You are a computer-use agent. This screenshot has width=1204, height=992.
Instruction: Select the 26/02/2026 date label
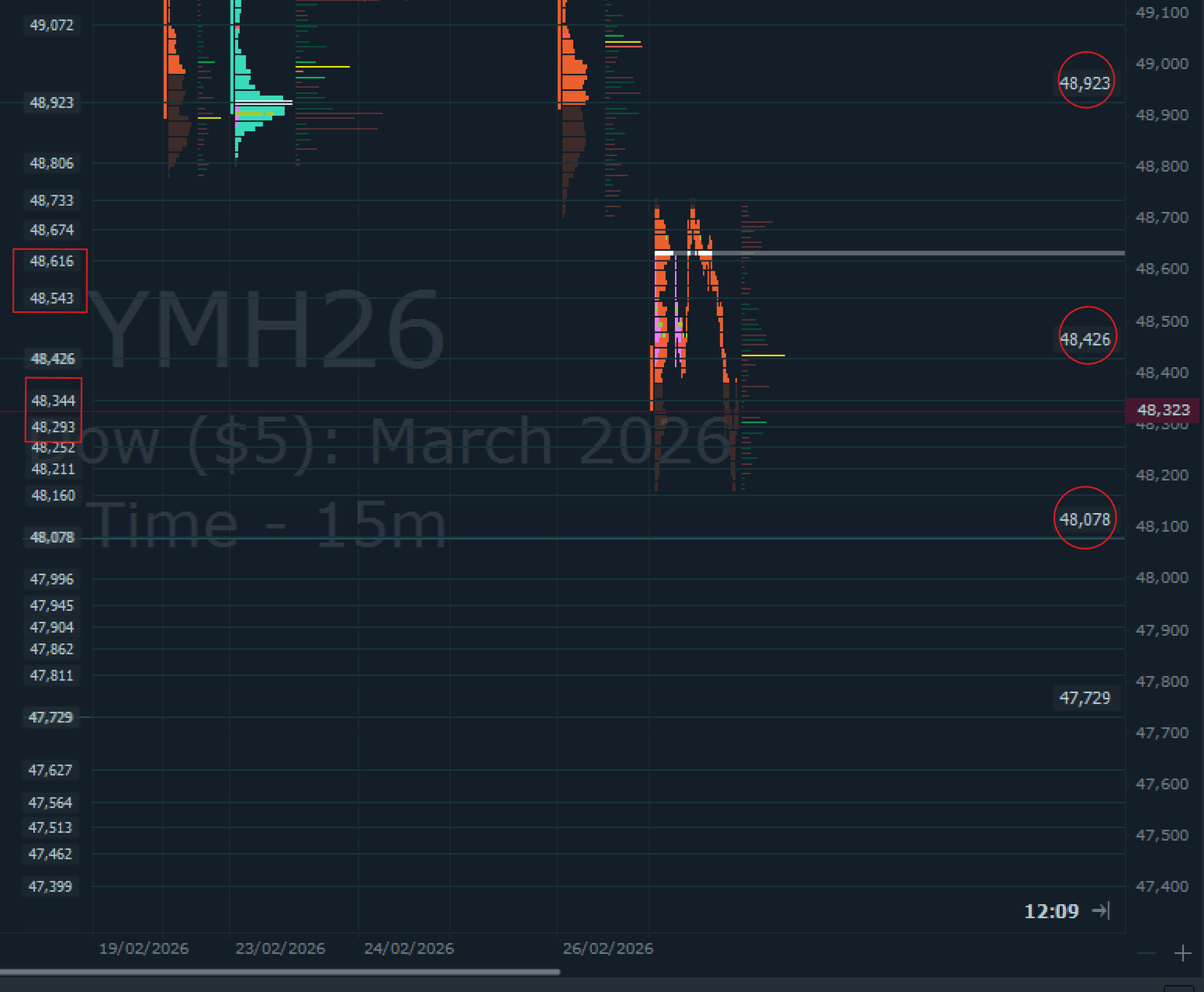(x=607, y=948)
